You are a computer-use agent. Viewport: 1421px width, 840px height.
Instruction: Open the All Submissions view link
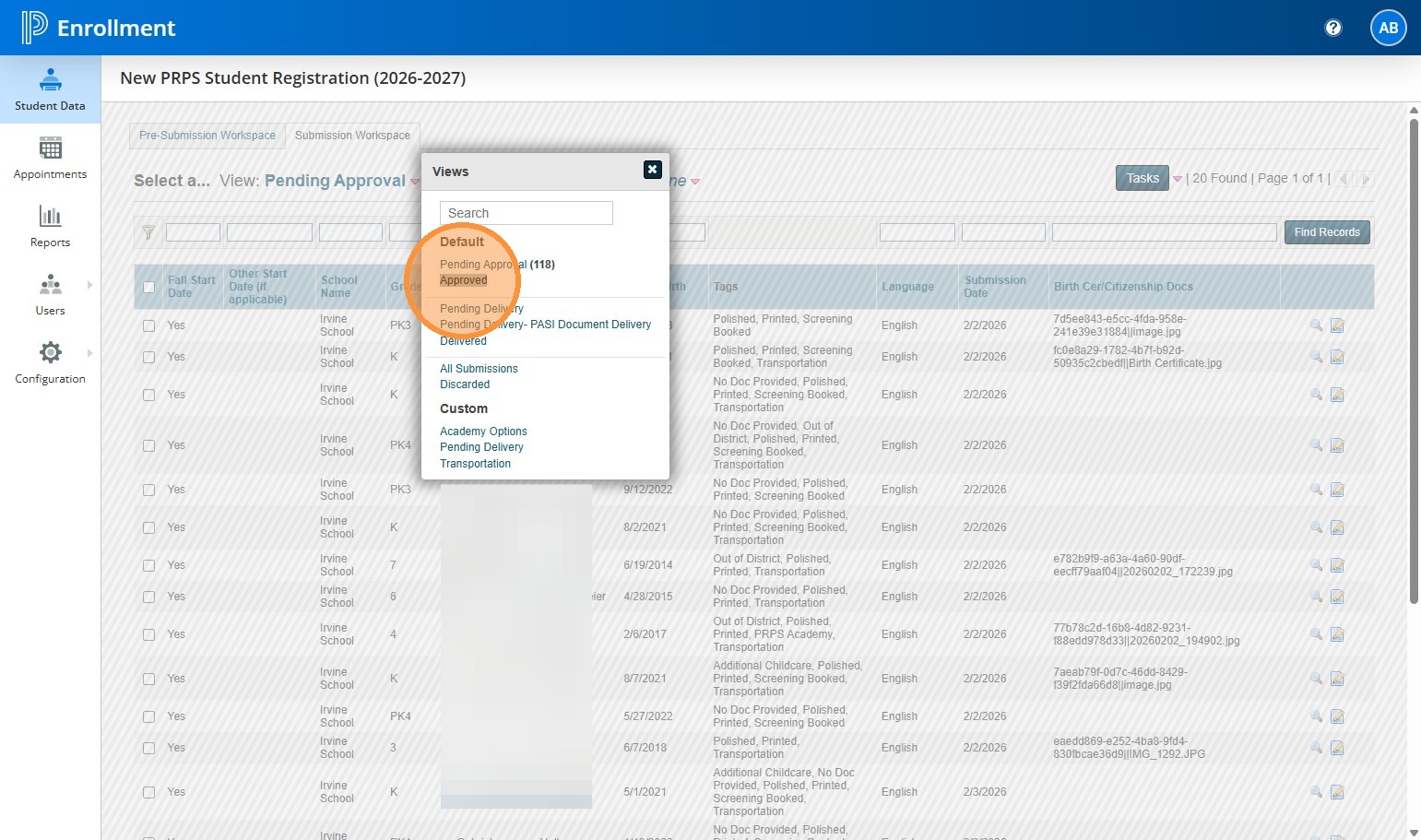point(479,369)
